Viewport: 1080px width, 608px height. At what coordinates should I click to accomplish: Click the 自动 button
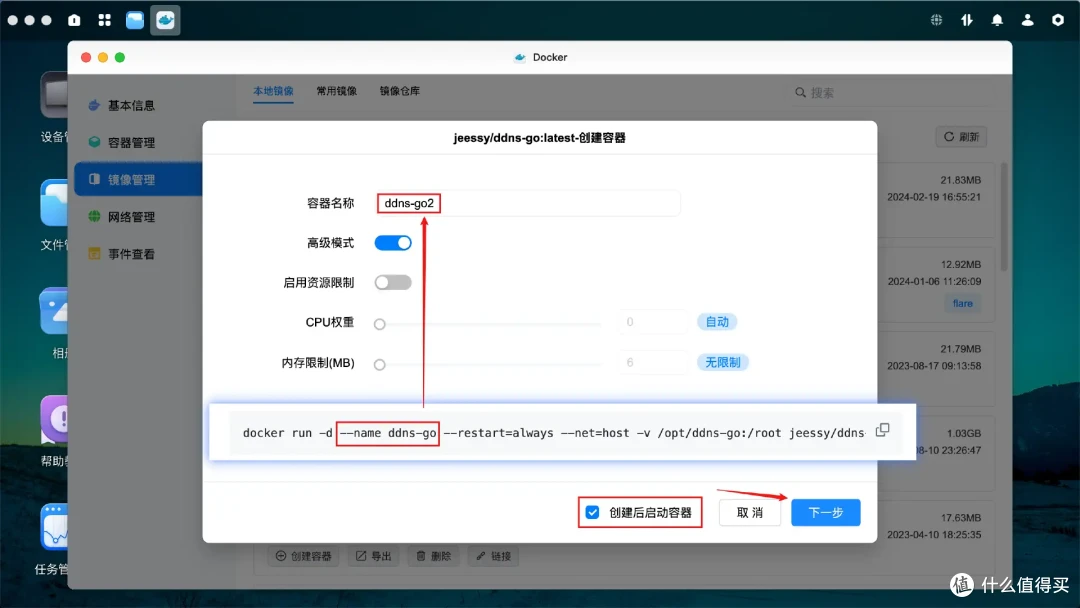click(x=717, y=322)
